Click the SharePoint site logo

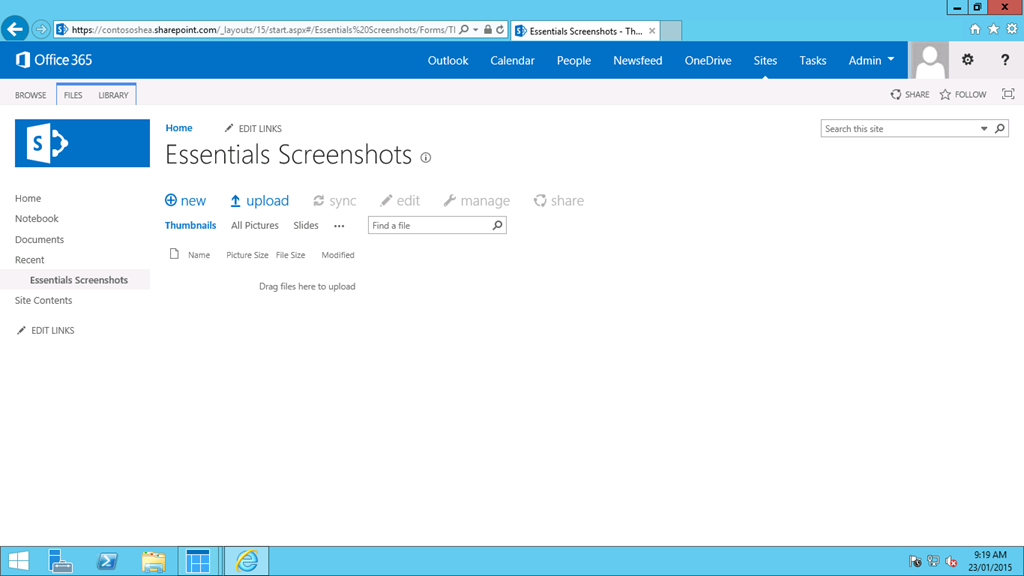pos(82,143)
